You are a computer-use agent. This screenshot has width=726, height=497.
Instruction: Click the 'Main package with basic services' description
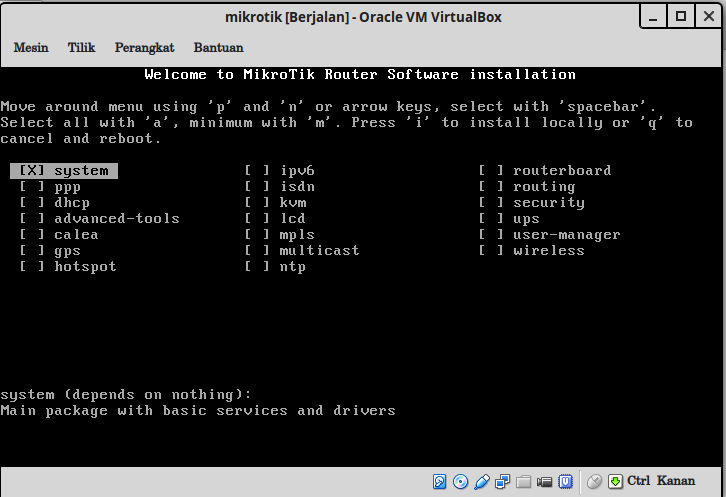[198, 411]
